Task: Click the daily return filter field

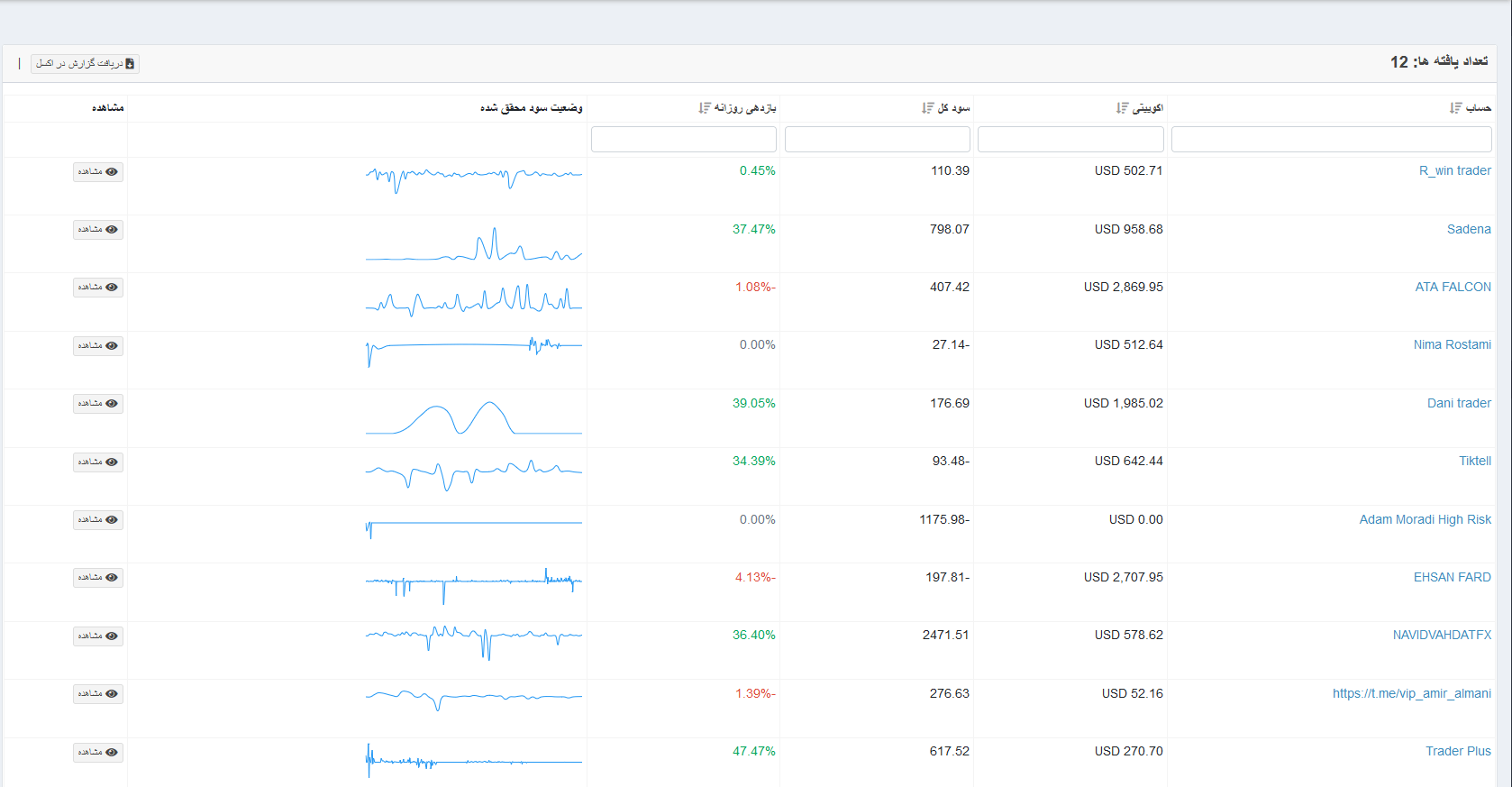Action: click(683, 140)
